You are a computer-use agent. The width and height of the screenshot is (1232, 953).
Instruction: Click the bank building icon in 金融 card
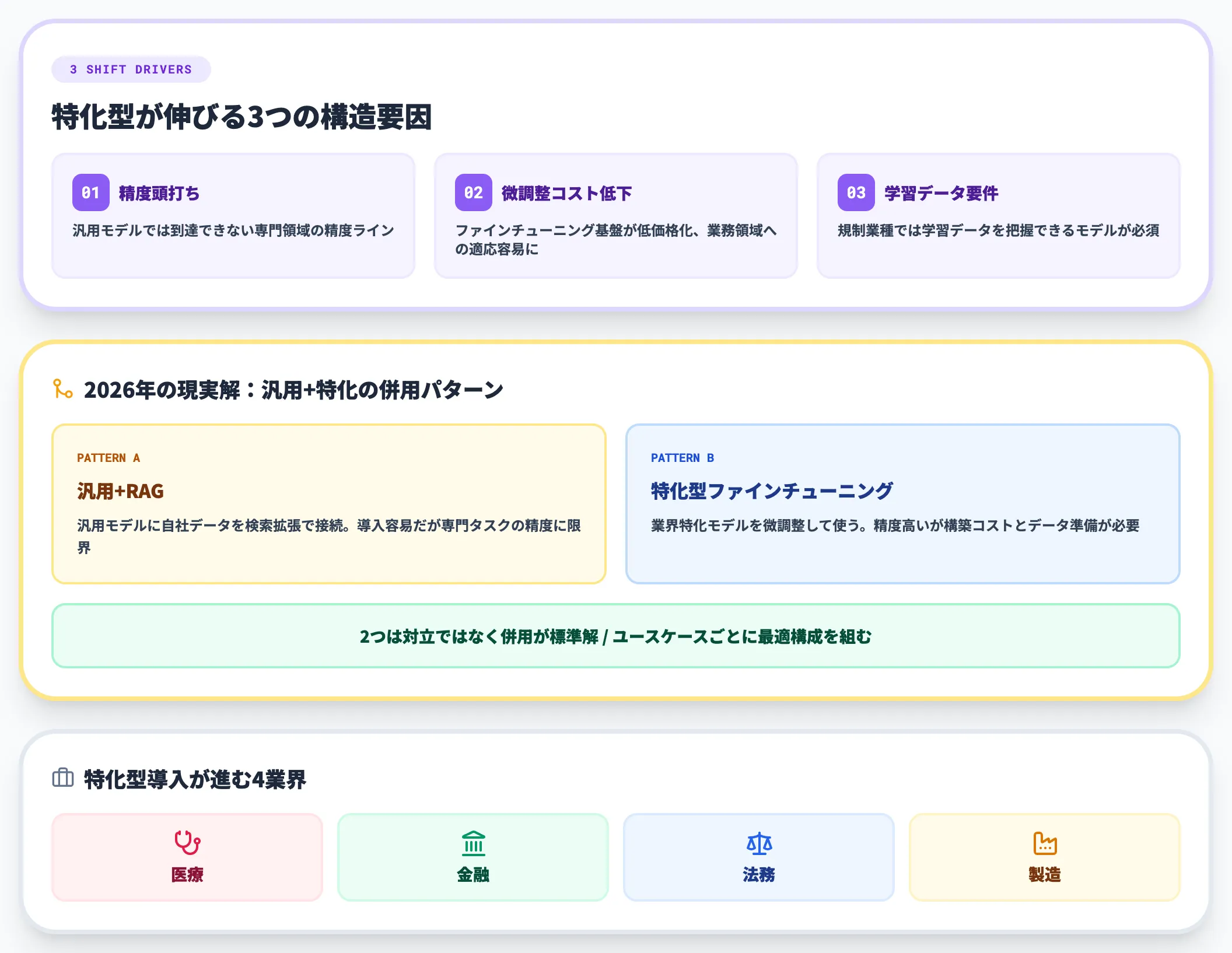pyautogui.click(x=473, y=843)
